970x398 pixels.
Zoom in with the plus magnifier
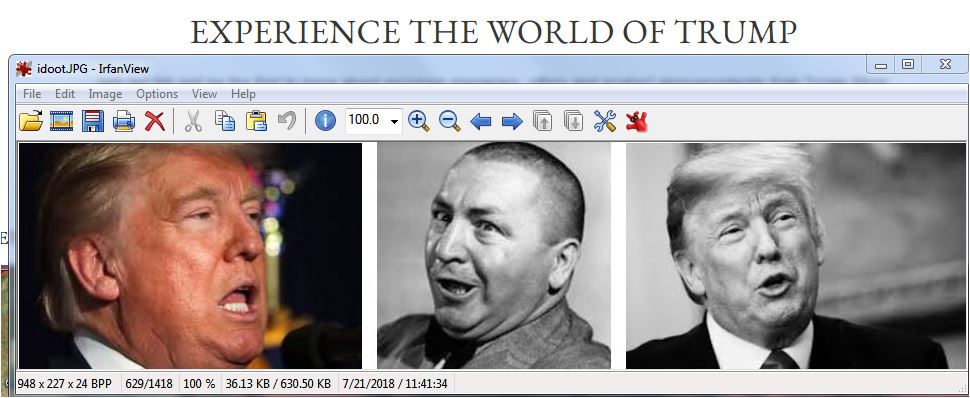click(x=419, y=121)
